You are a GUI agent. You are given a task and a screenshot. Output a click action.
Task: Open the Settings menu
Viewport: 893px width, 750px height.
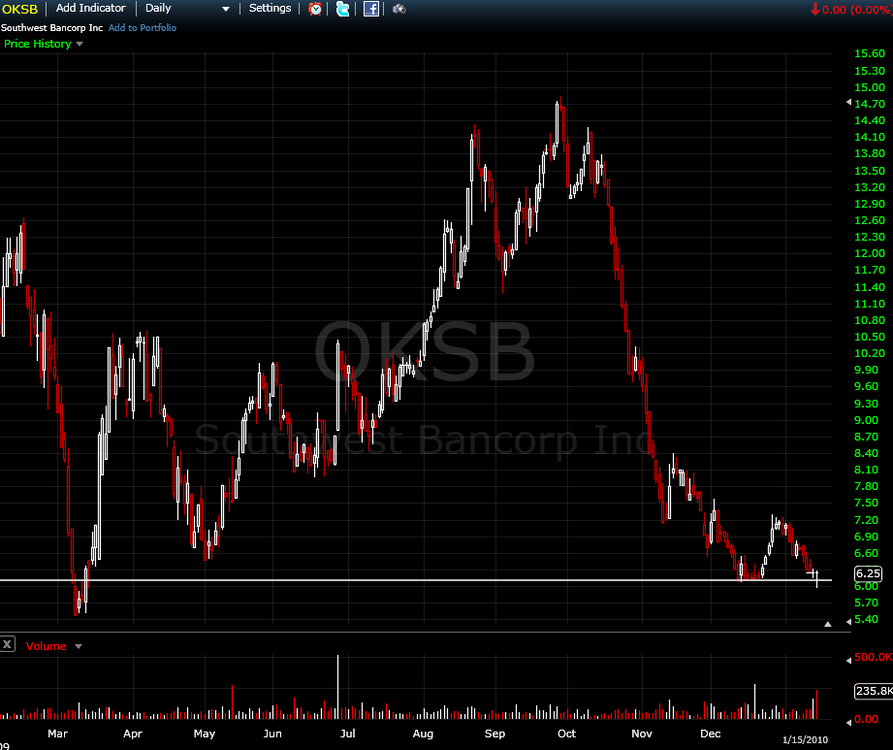[x=270, y=8]
